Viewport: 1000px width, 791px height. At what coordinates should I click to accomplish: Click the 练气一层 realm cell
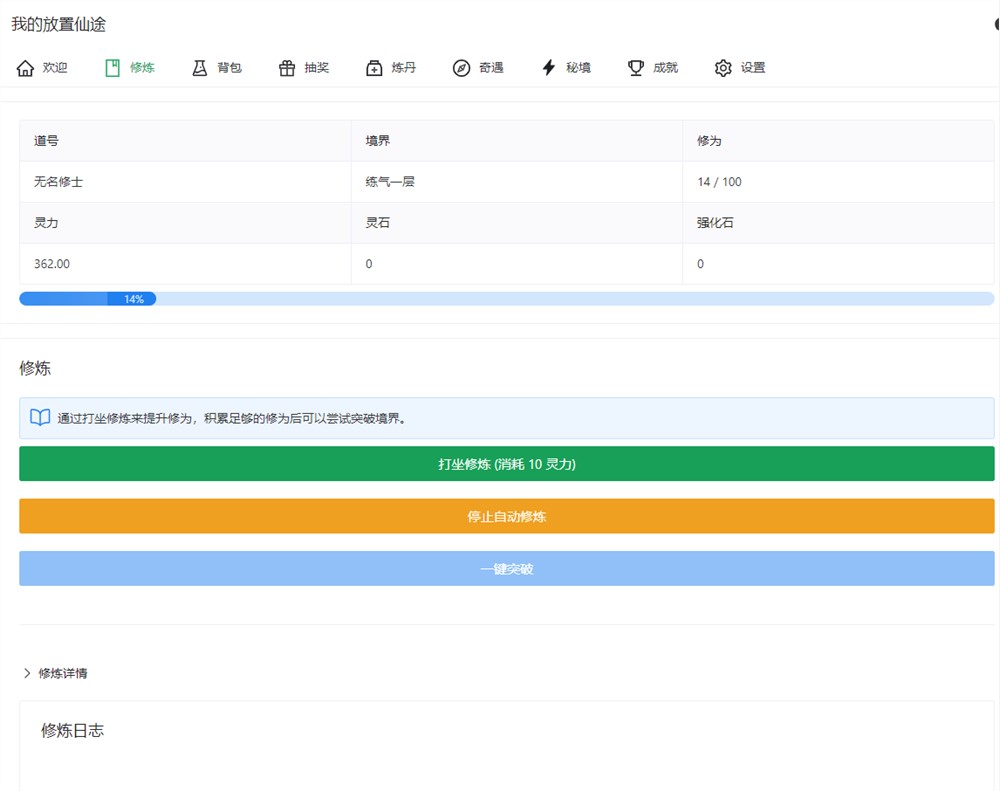[390, 182]
